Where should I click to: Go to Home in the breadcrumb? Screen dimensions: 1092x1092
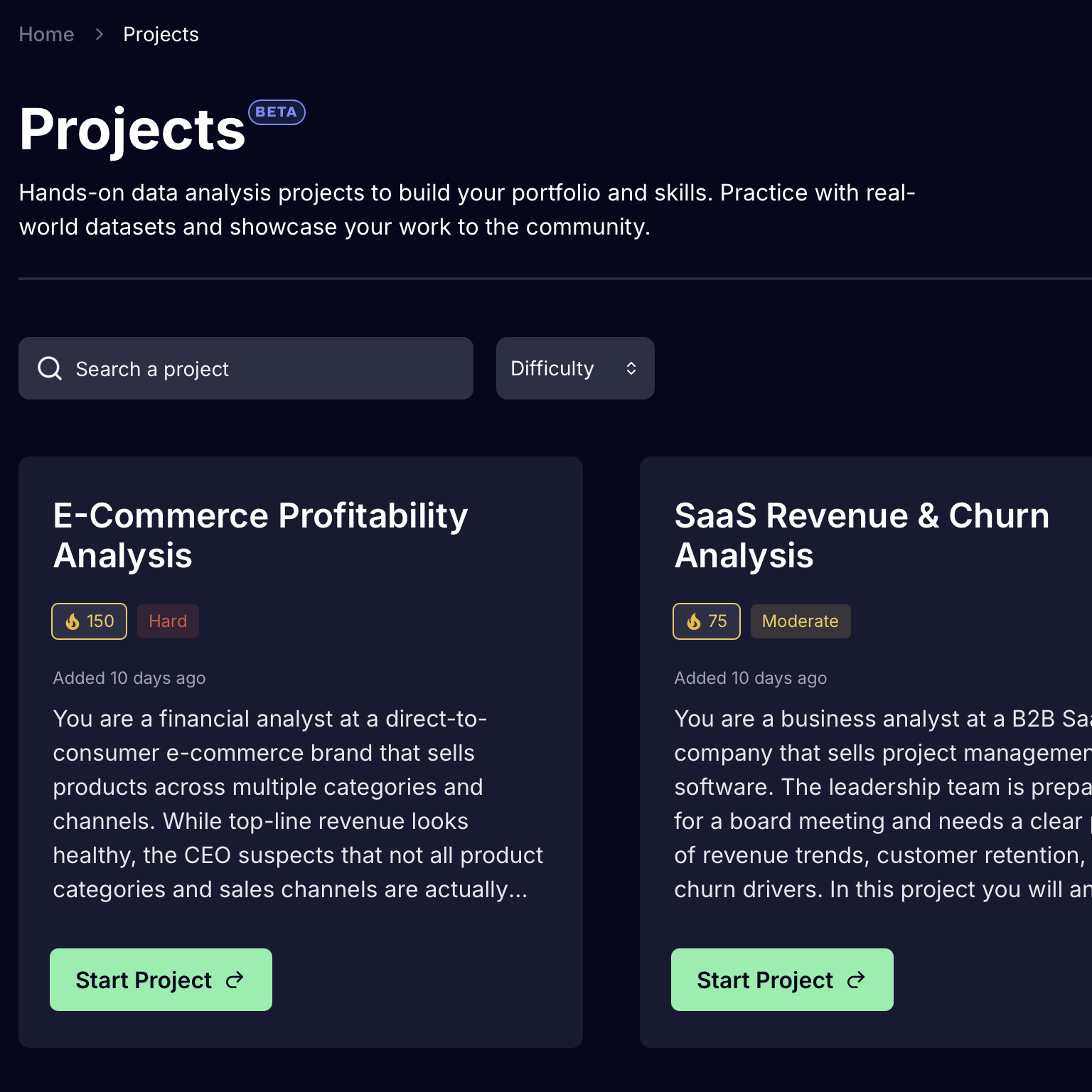click(x=46, y=34)
